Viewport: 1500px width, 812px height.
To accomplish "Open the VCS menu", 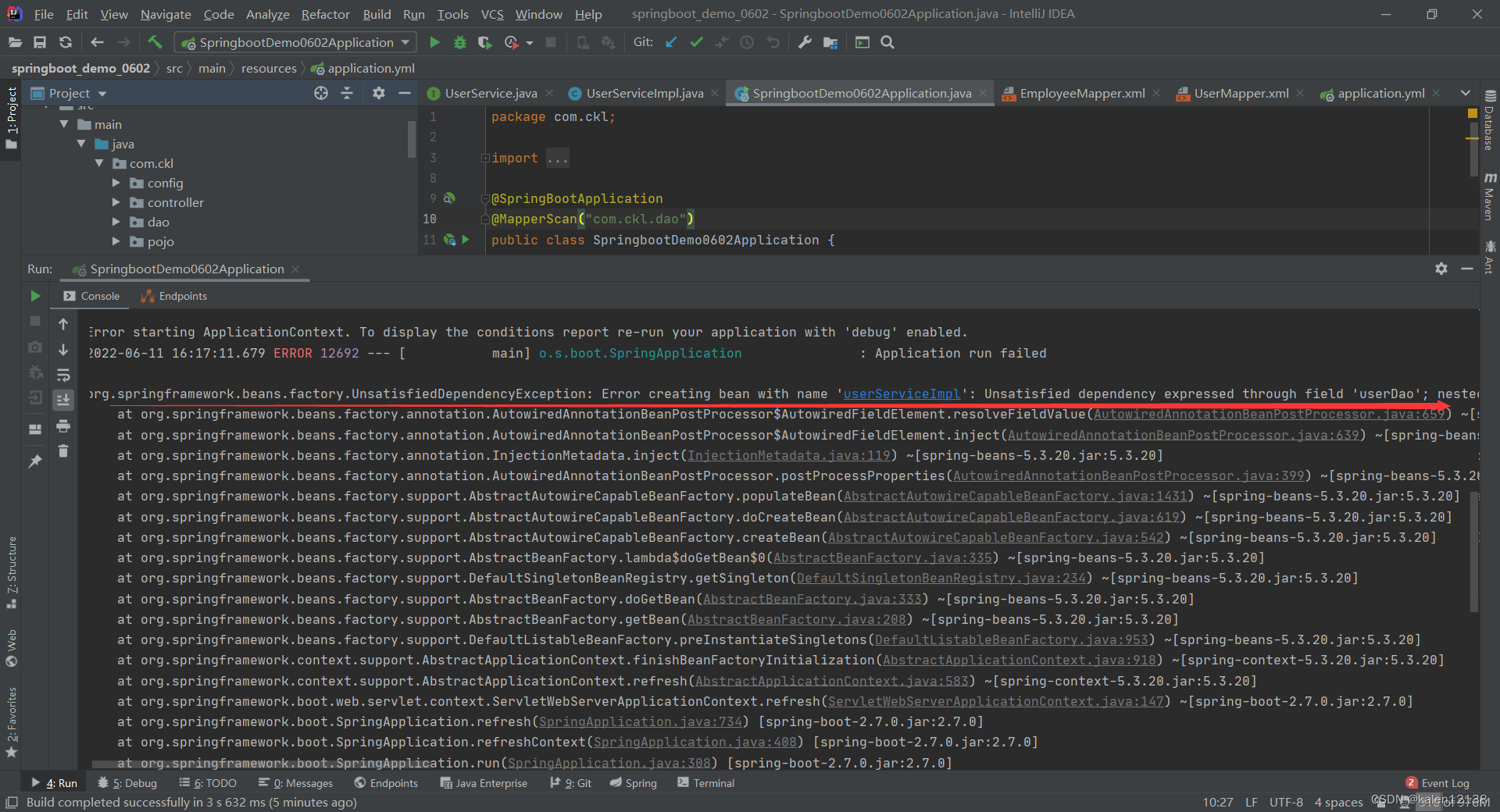I will click(x=492, y=14).
